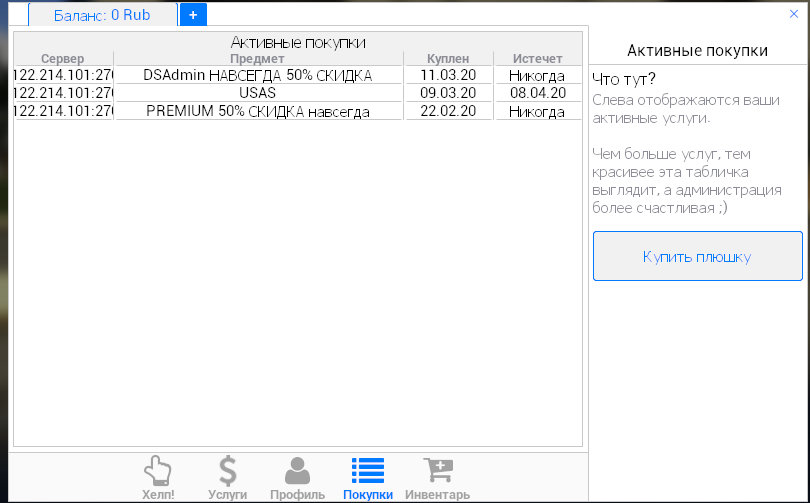Click the 08.04.20 expiry date cell
The width and height of the screenshot is (810, 503).
point(538,93)
